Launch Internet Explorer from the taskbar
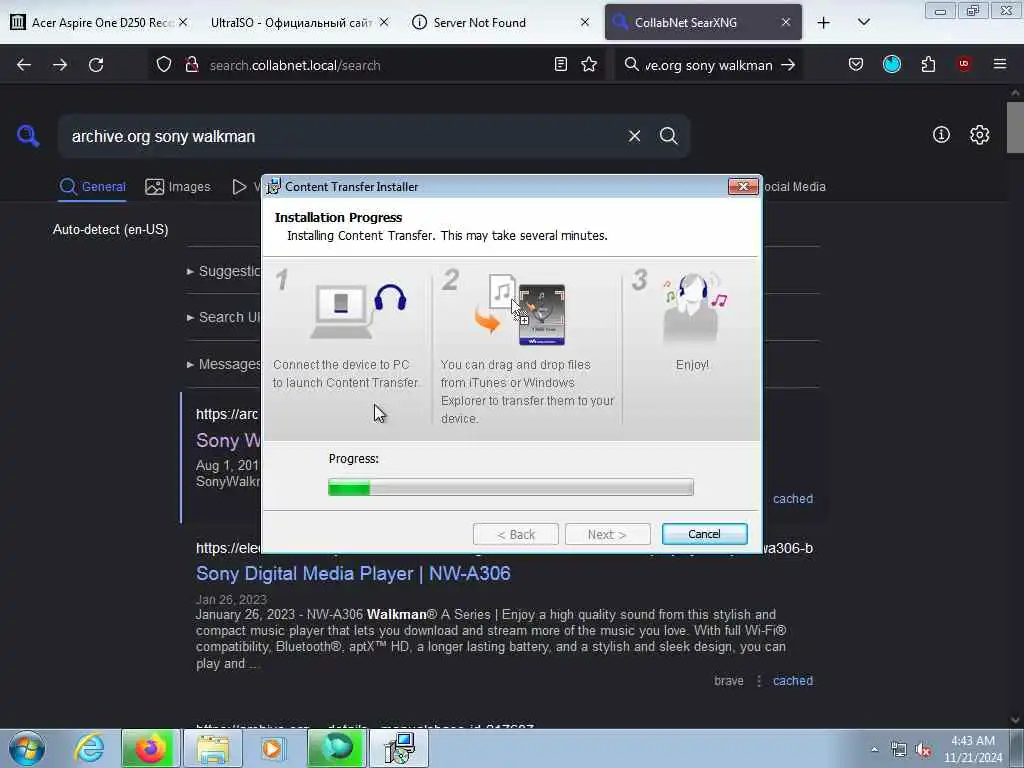This screenshot has width=1024, height=768. [x=89, y=748]
